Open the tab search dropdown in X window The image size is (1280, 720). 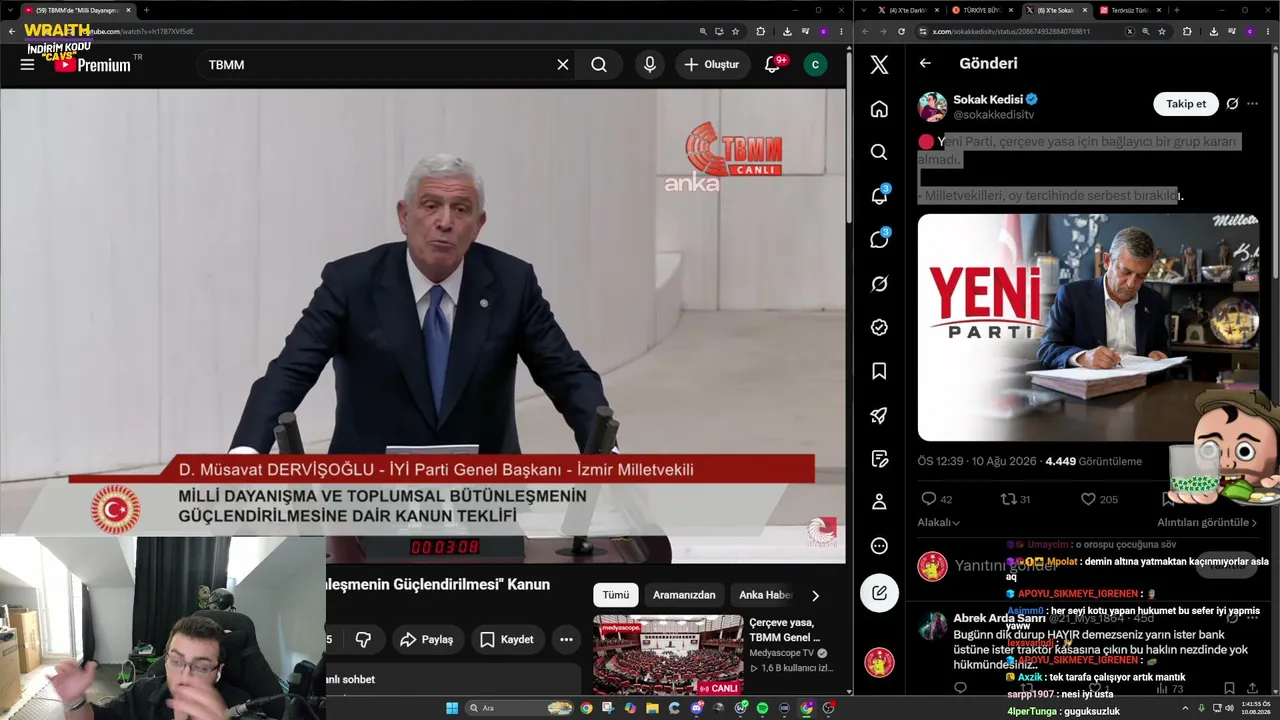pyautogui.click(x=862, y=10)
